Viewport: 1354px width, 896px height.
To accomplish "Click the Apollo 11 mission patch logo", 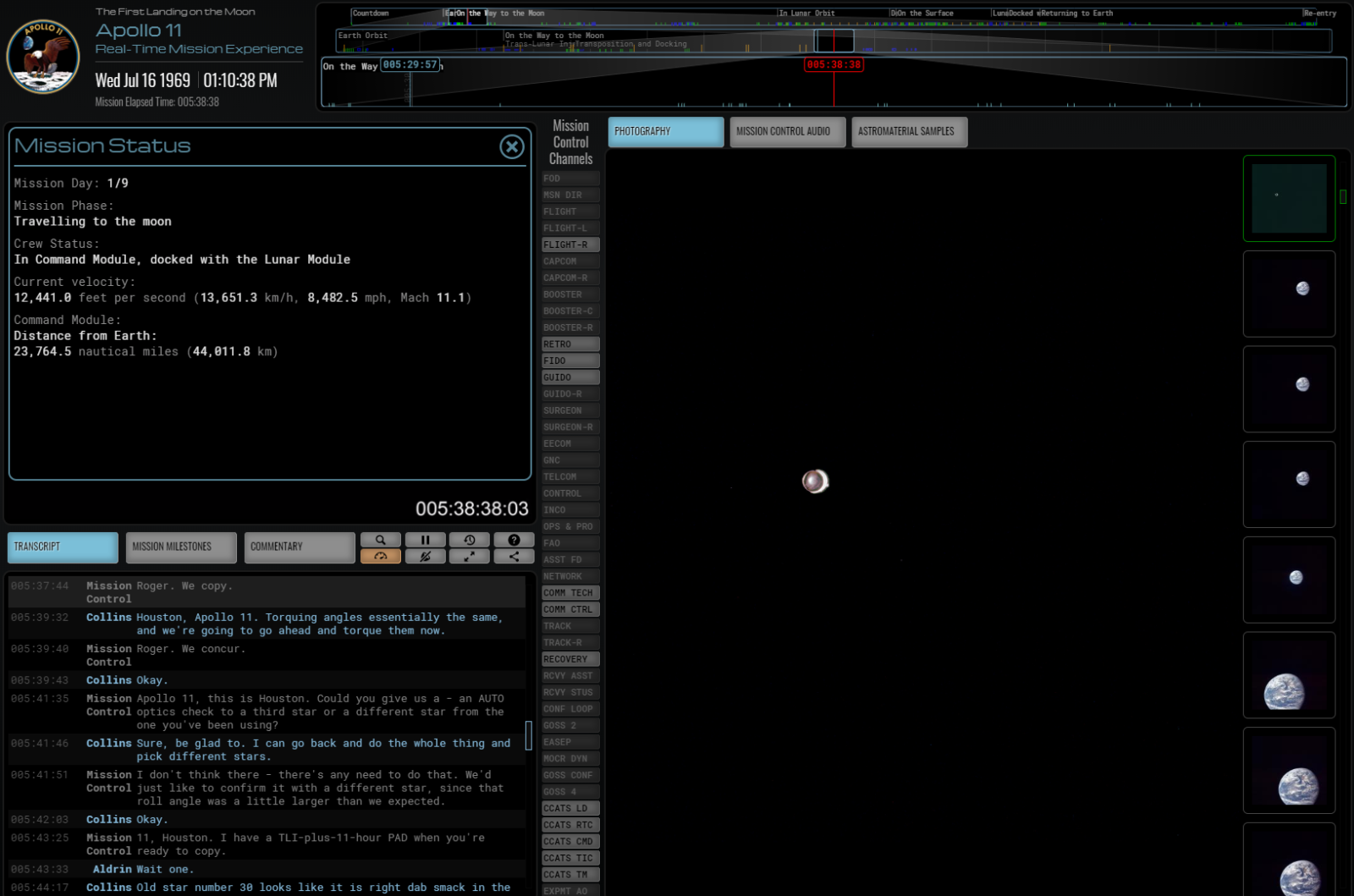I will point(43,56).
